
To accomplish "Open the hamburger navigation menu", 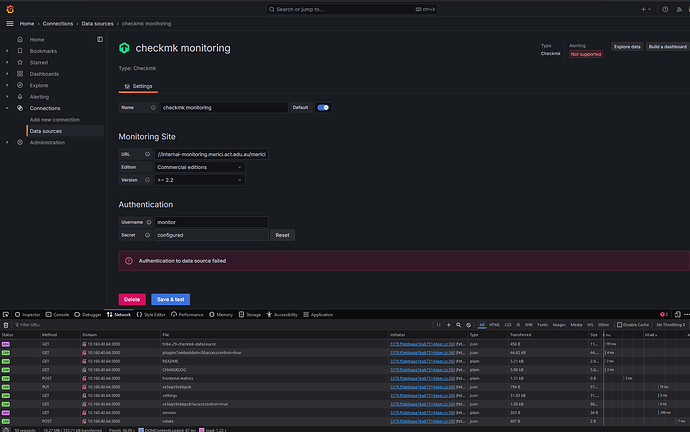I will [10, 24].
